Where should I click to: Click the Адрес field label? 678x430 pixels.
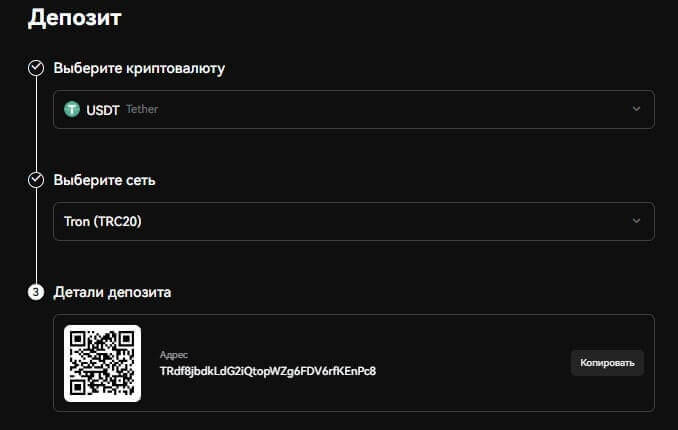173,354
